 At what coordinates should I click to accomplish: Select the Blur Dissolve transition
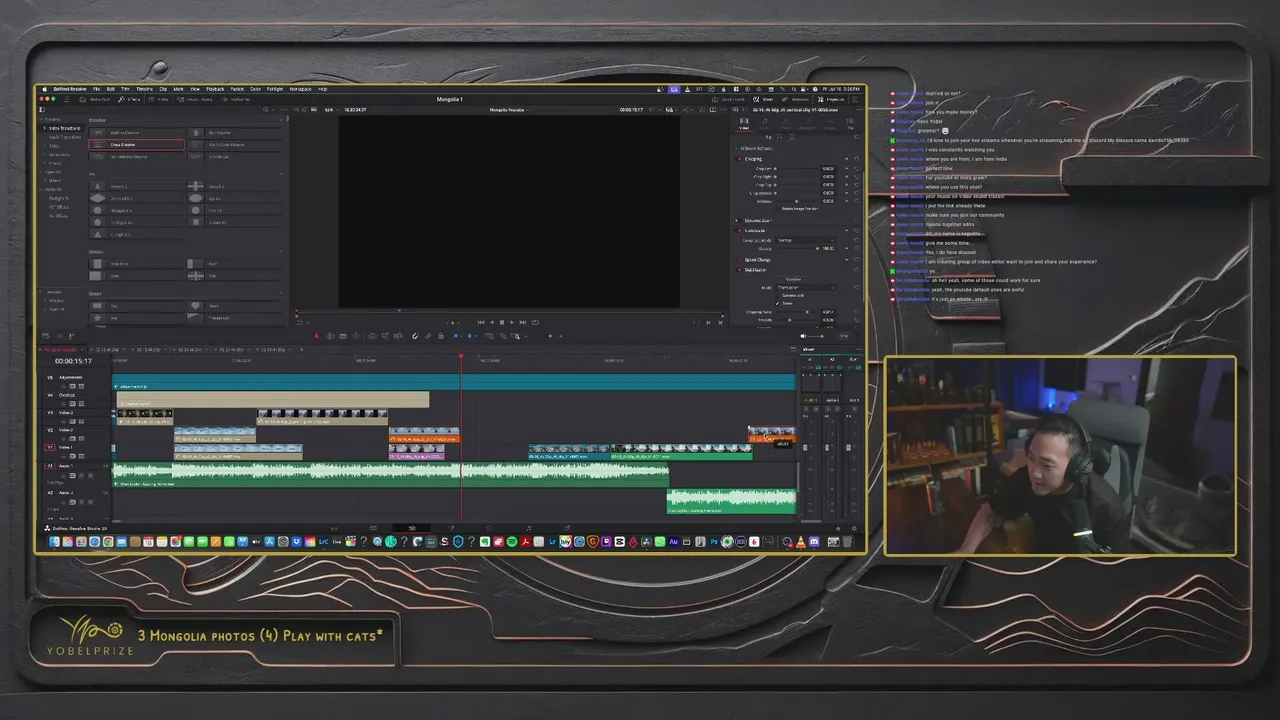click(x=234, y=133)
